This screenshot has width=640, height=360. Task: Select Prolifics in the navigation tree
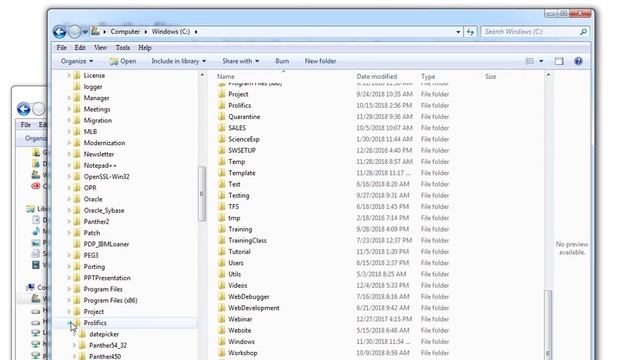[95, 323]
